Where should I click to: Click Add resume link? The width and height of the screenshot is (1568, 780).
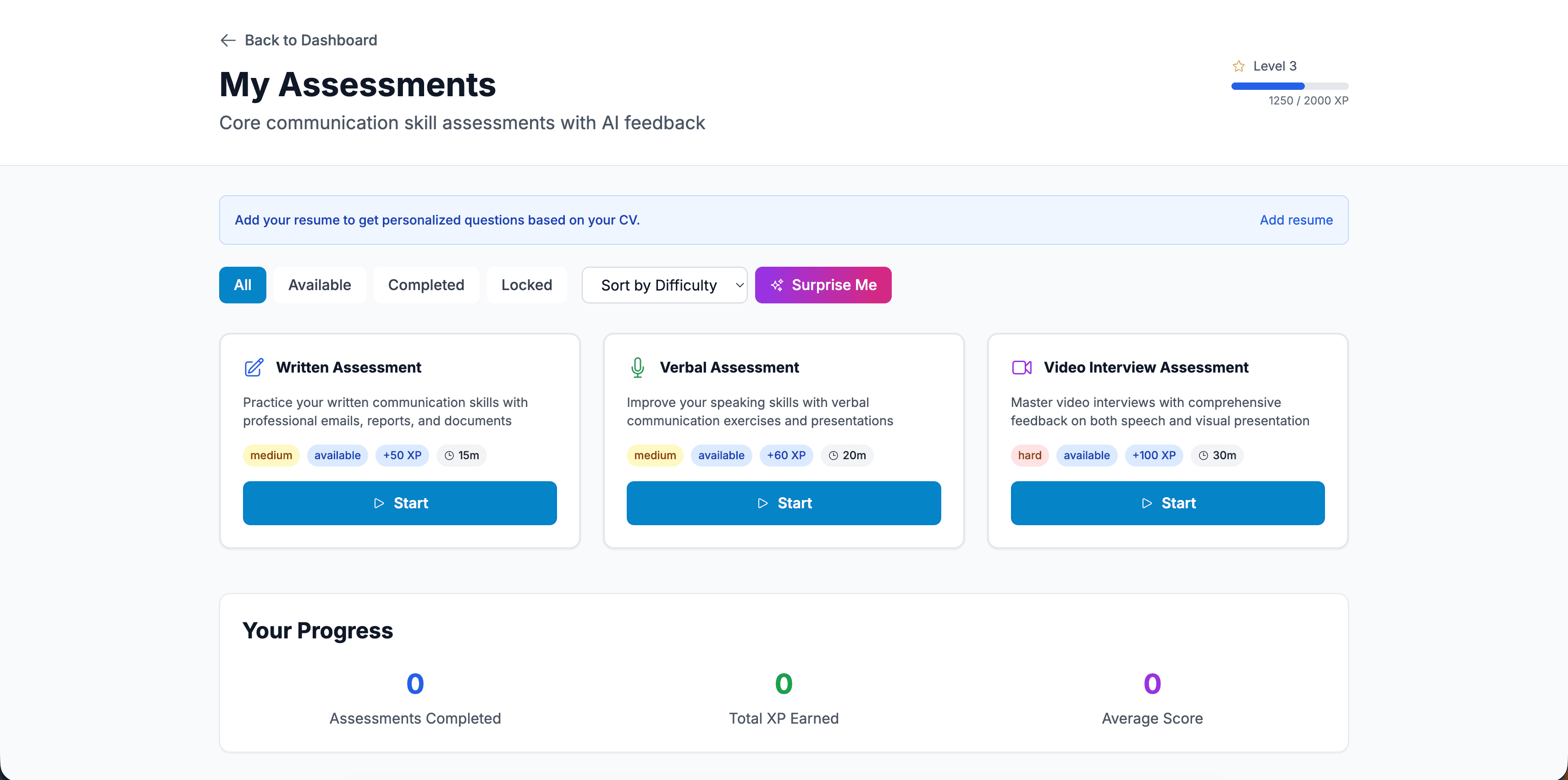point(1296,220)
